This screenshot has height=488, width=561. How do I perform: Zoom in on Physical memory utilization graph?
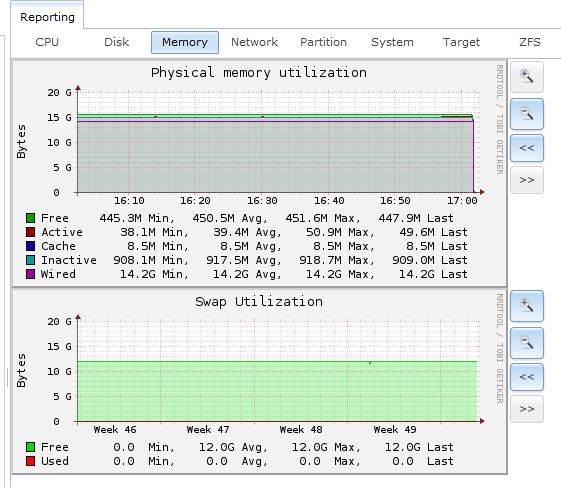[527, 77]
